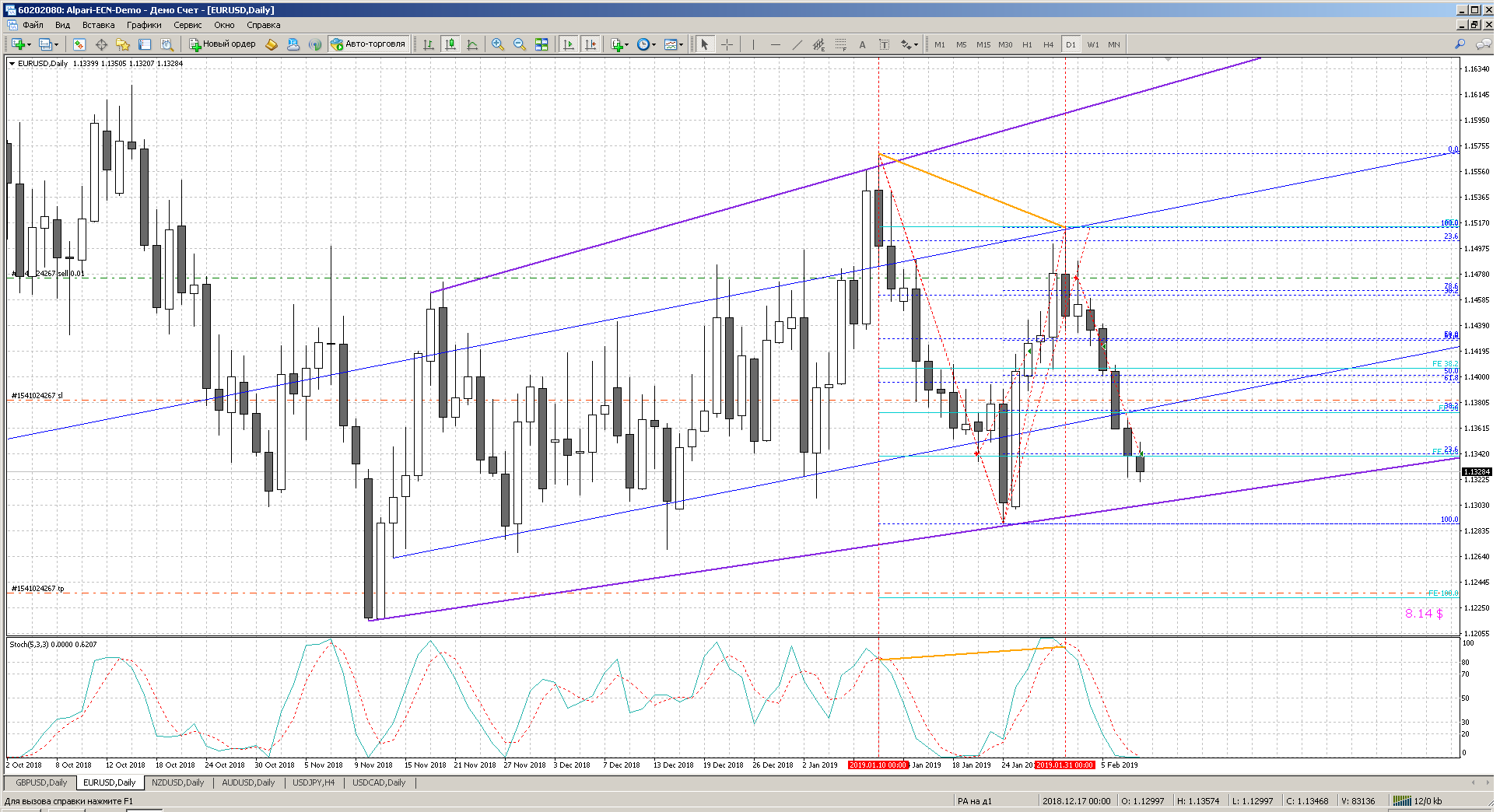Open the search magnifier at toolbar right
1500x812 pixels.
1460,44
